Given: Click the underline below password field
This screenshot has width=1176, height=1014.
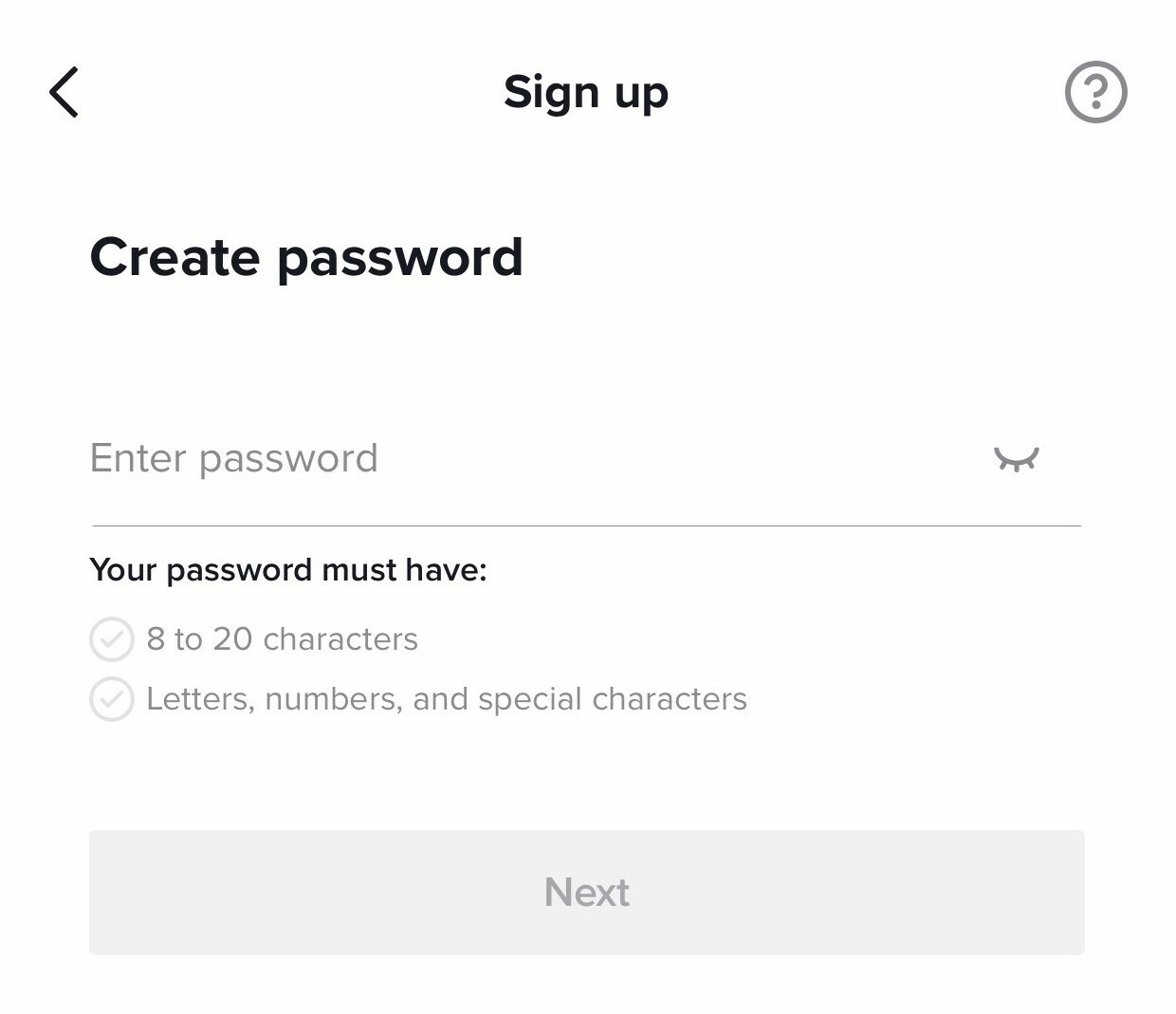Looking at the screenshot, I should (x=587, y=525).
